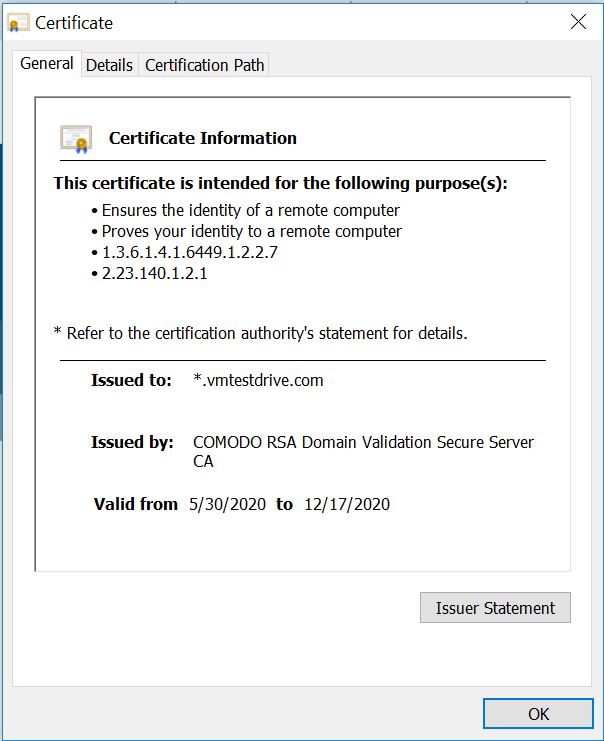
Task: Click the 12/17/2020 expiration date
Action: tap(347, 504)
